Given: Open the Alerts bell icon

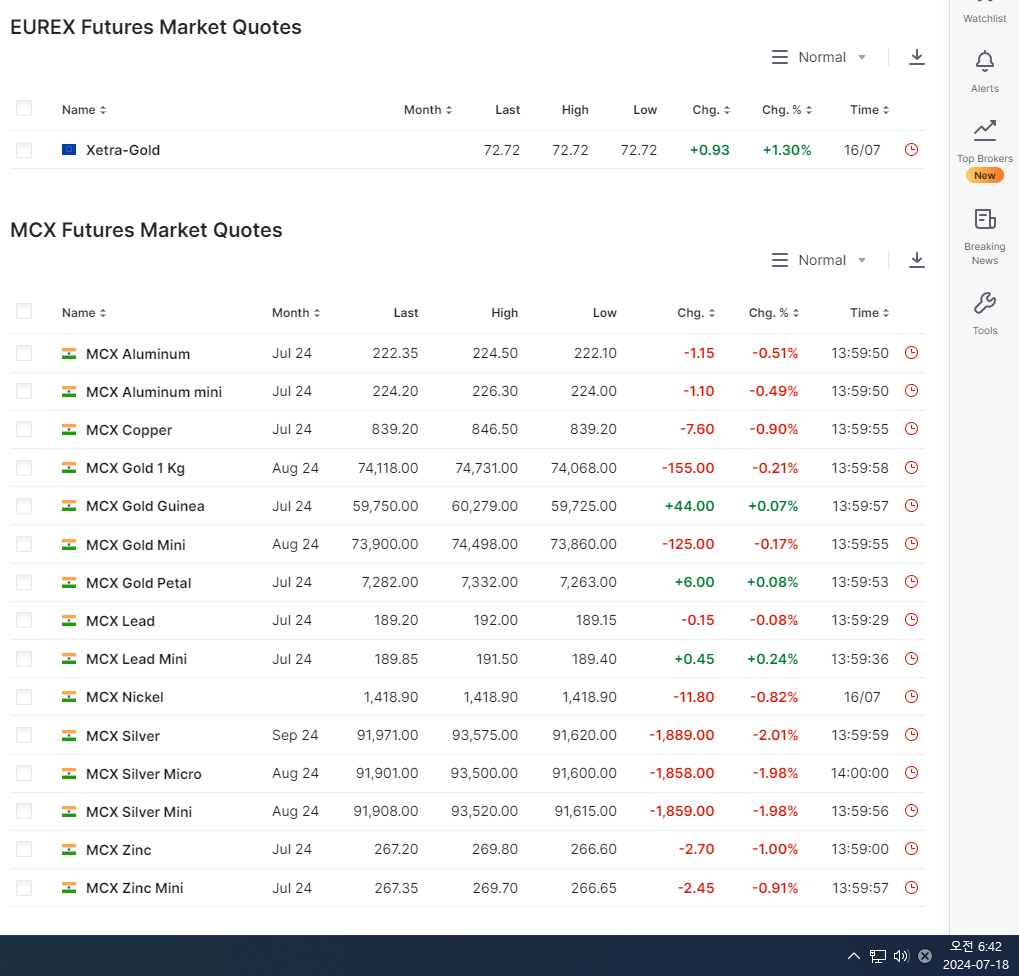Looking at the screenshot, I should point(985,62).
